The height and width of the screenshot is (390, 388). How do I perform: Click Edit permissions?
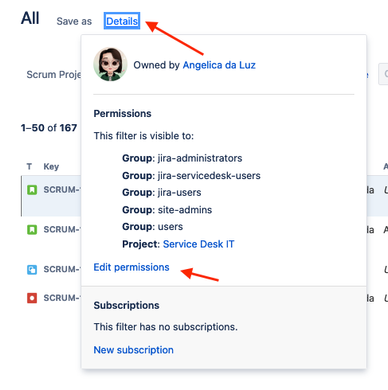click(131, 267)
